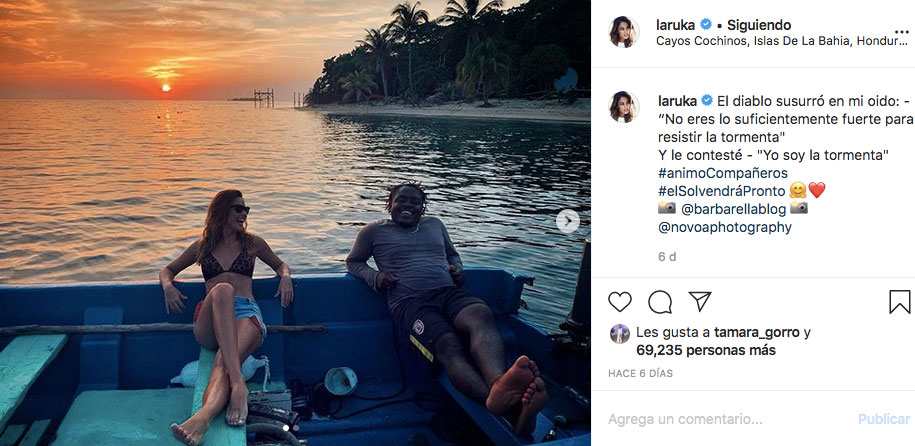Toggle the Siguiendo follow status
The width and height of the screenshot is (915, 446).
pos(758,24)
